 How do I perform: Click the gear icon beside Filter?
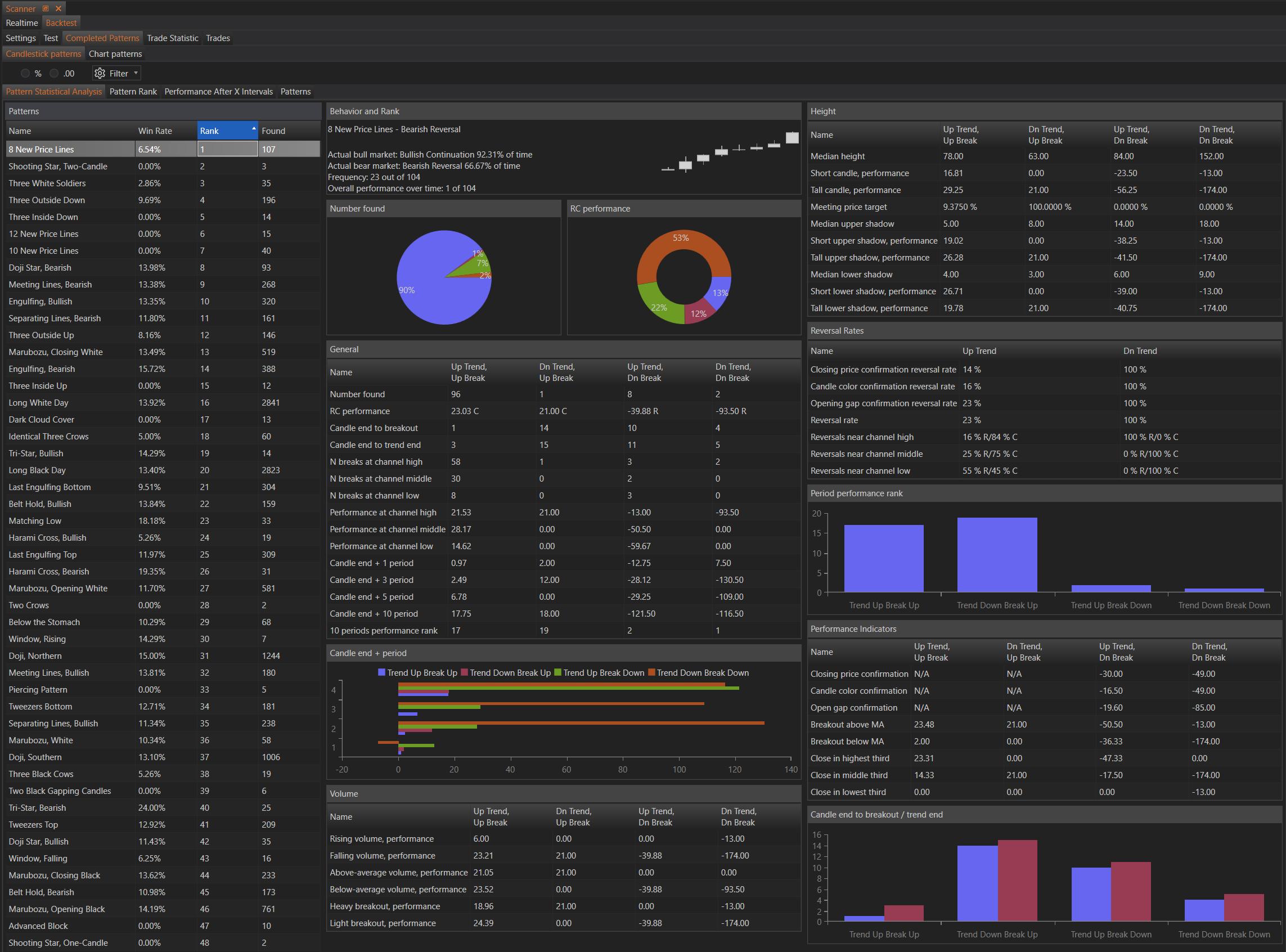pyautogui.click(x=100, y=73)
